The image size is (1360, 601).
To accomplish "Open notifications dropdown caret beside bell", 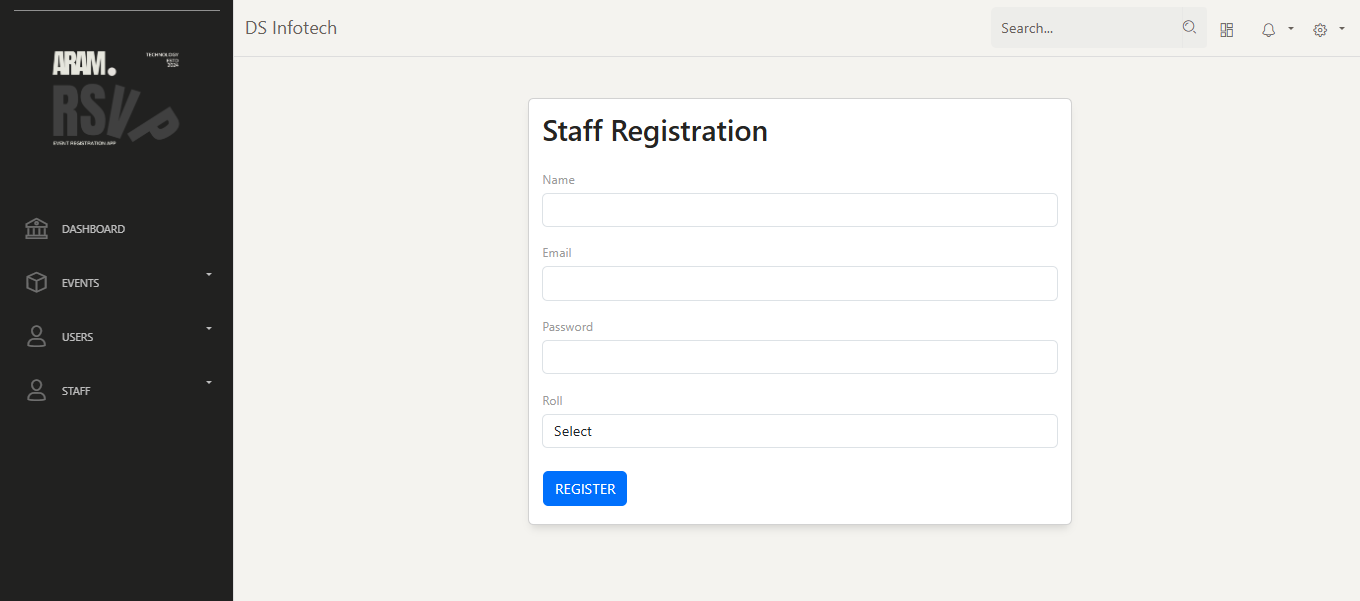I will (x=1290, y=28).
